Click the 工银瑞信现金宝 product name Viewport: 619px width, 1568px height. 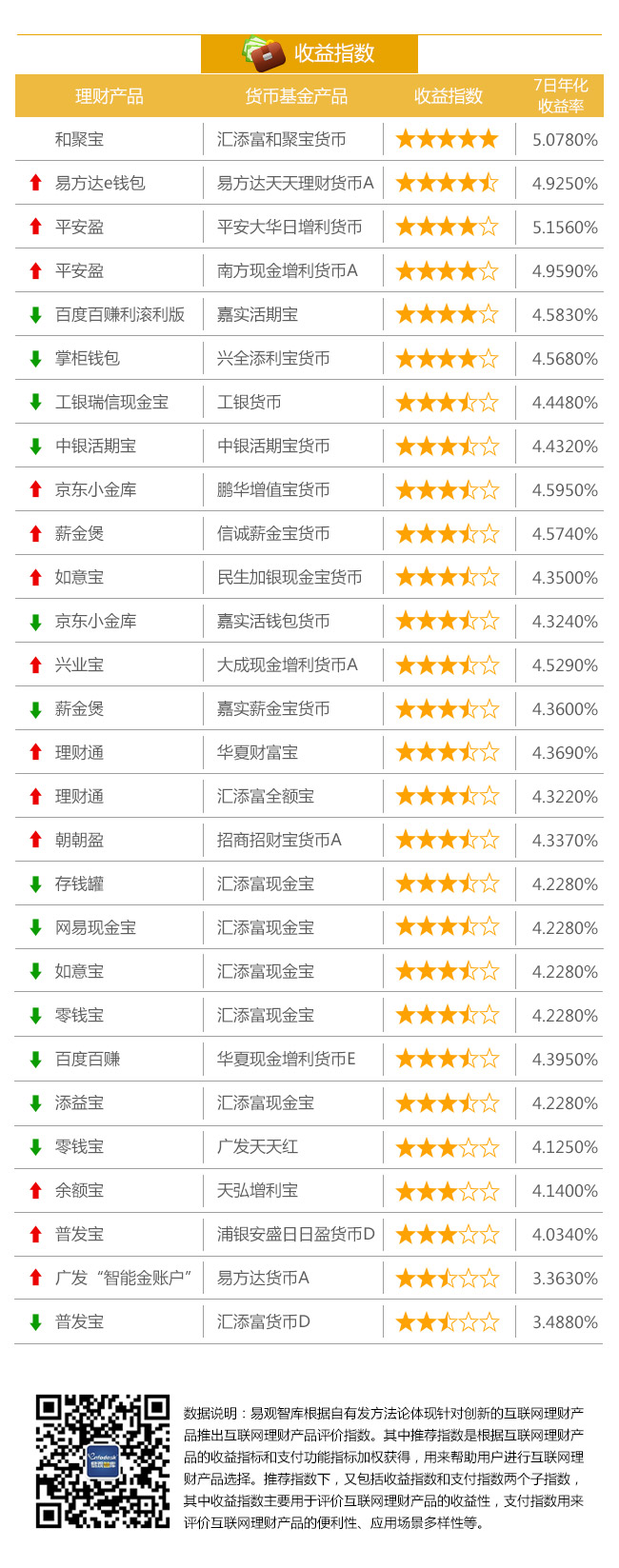pos(111,402)
